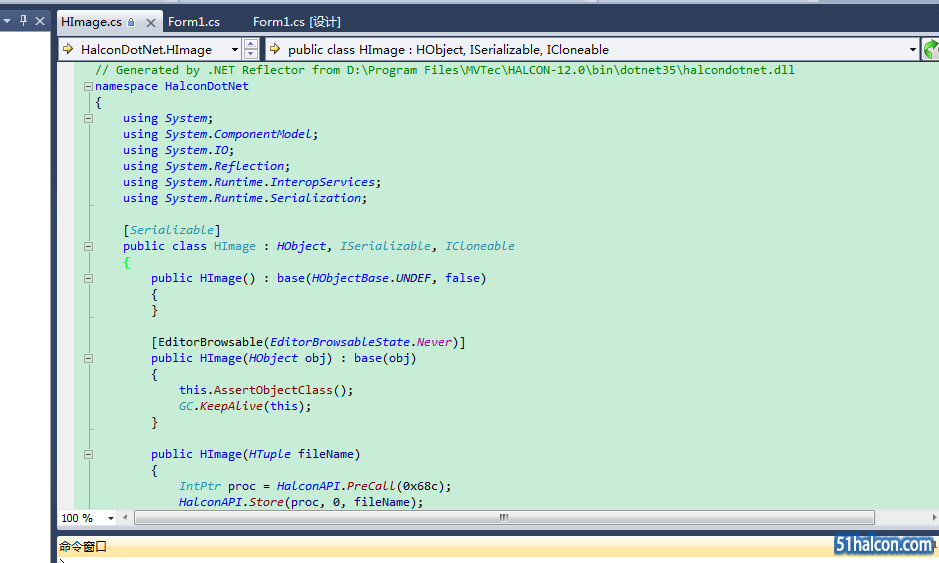Collapse the namespace HalconDotNet block
The width and height of the screenshot is (939, 563).
point(89,86)
